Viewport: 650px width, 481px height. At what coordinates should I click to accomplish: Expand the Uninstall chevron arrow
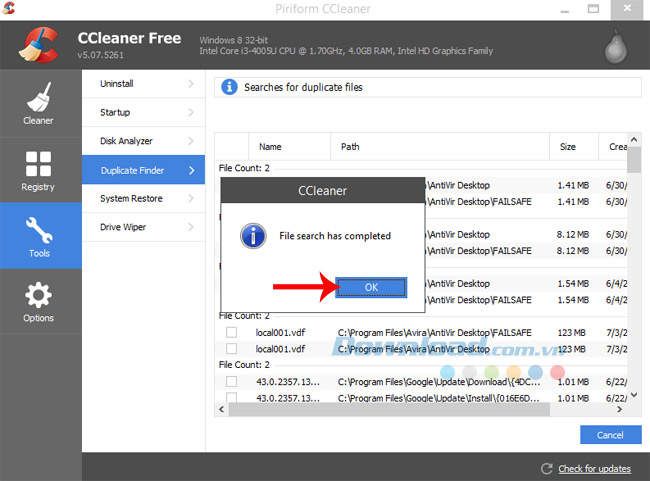(191, 83)
